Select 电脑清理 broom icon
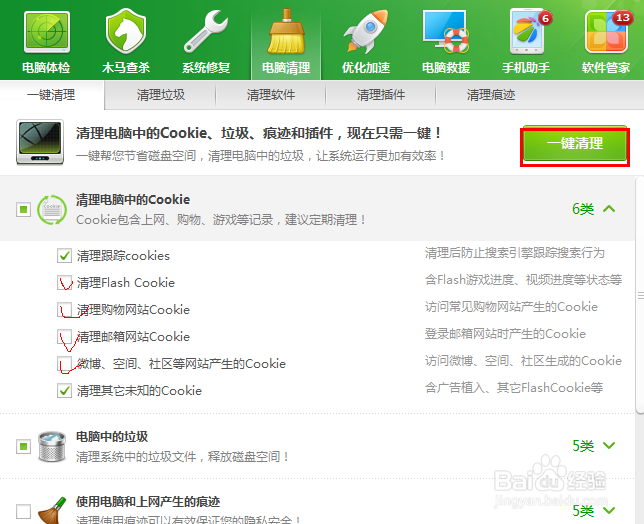644x524 pixels. pos(286,32)
